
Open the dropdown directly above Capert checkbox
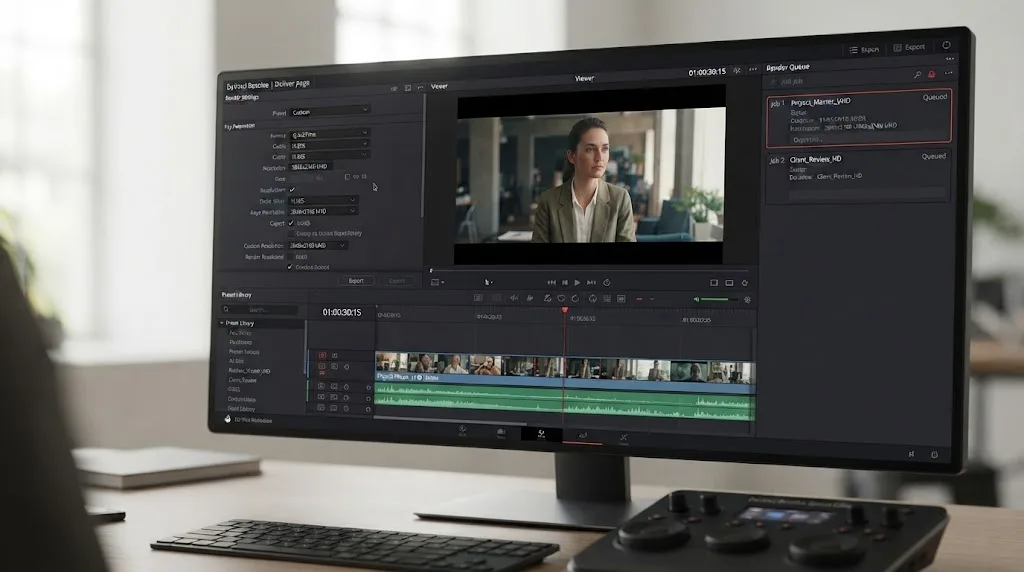click(323, 212)
